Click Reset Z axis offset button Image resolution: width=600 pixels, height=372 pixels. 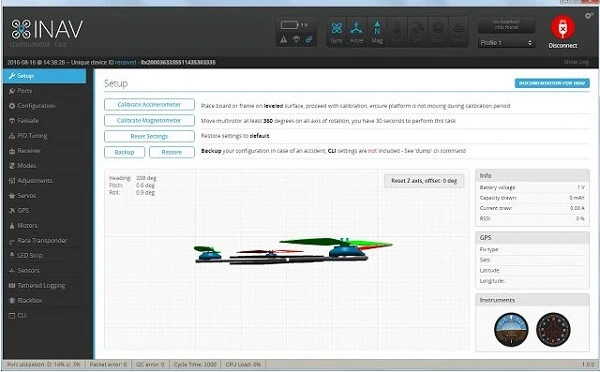tap(424, 181)
